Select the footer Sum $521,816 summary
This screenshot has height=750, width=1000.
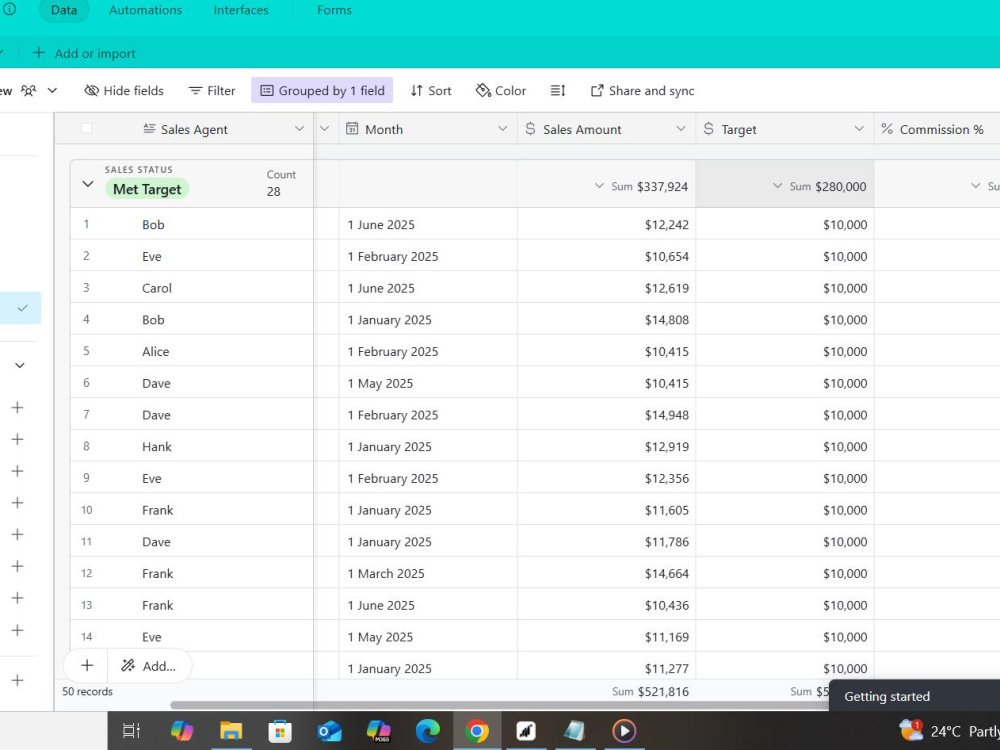[x=651, y=691]
